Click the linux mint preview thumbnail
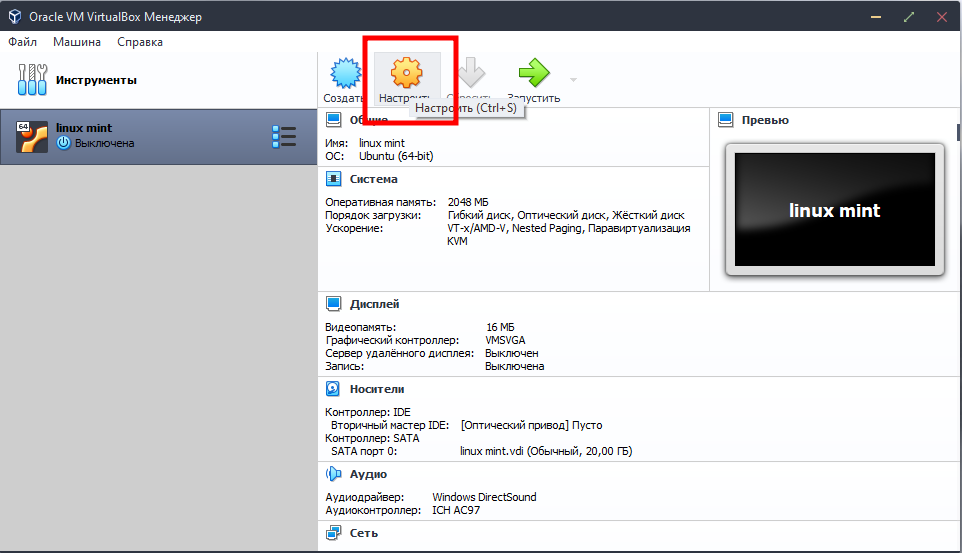The height and width of the screenshot is (553, 962). point(834,209)
